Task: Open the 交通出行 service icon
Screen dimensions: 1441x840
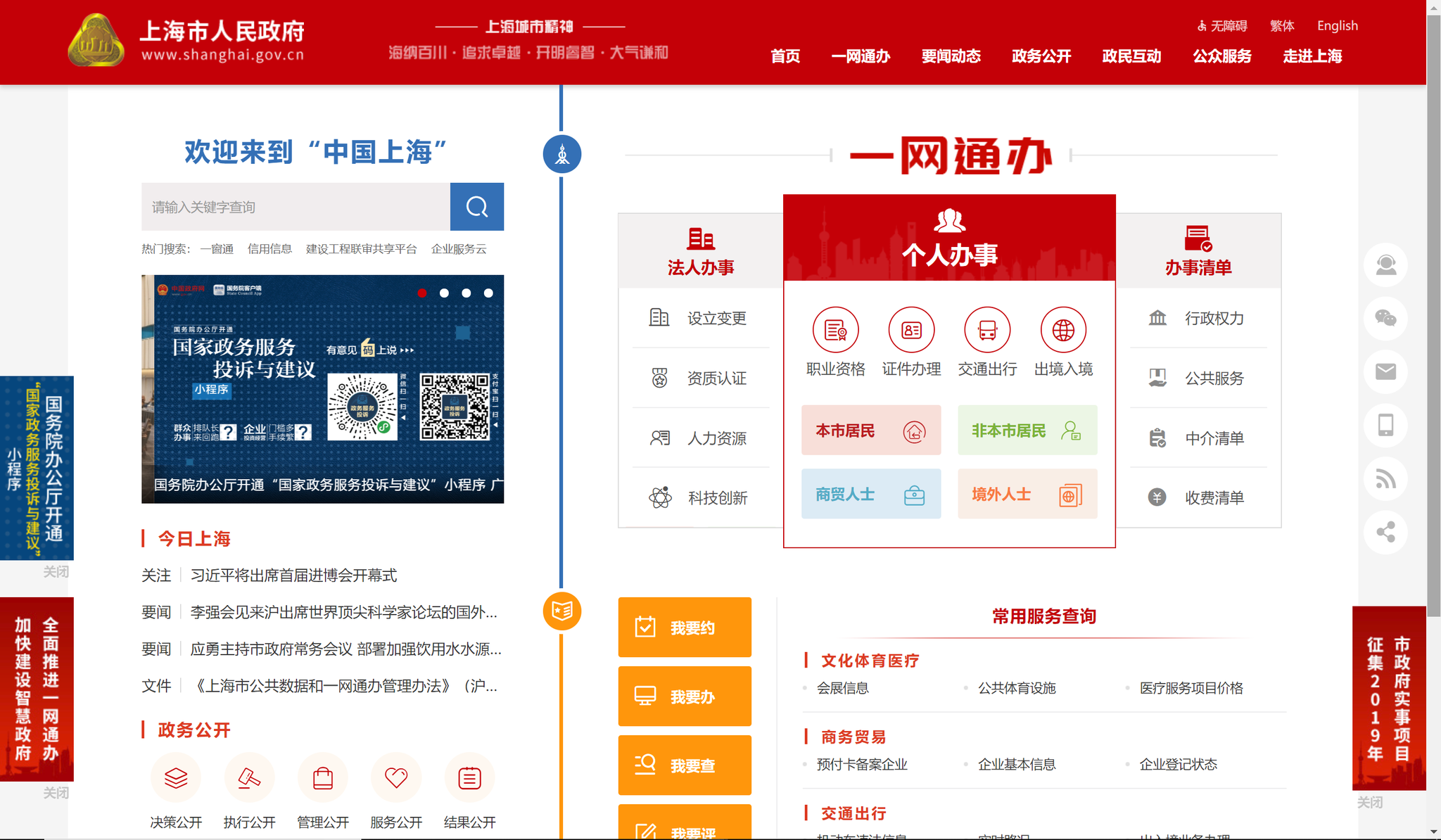Action: 987,329
